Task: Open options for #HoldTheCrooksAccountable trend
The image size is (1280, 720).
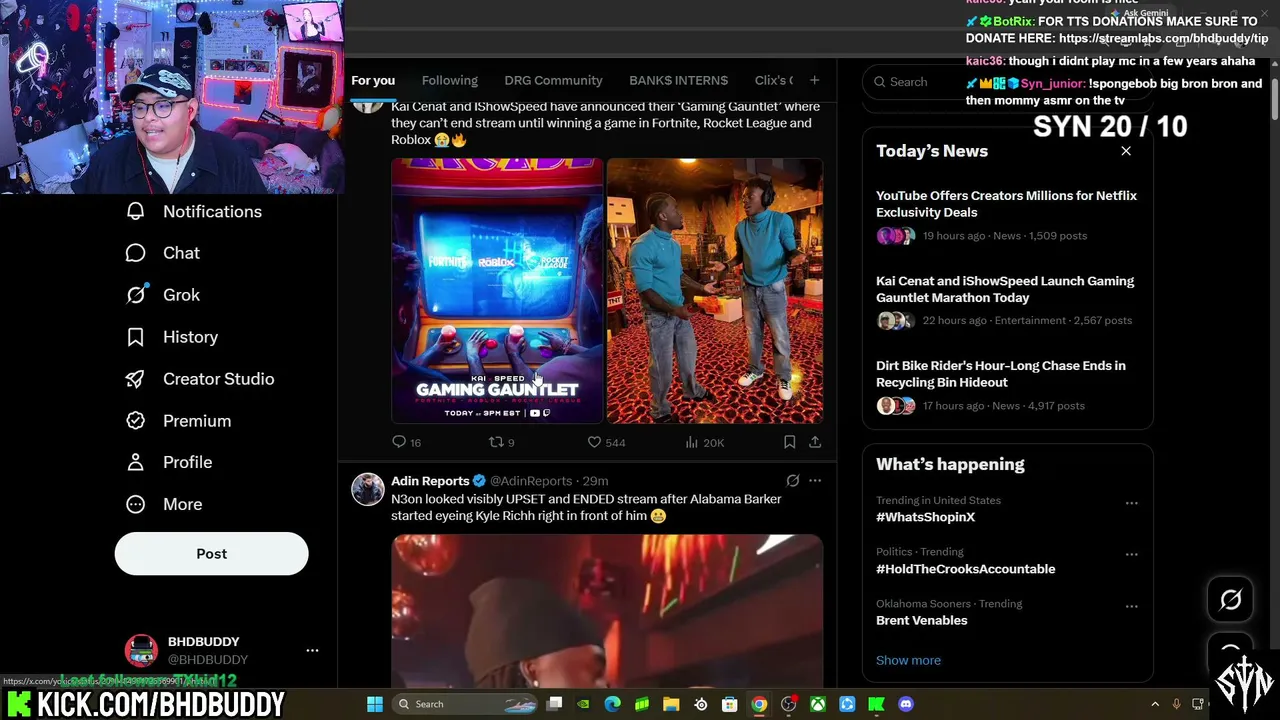Action: pyautogui.click(x=1132, y=554)
